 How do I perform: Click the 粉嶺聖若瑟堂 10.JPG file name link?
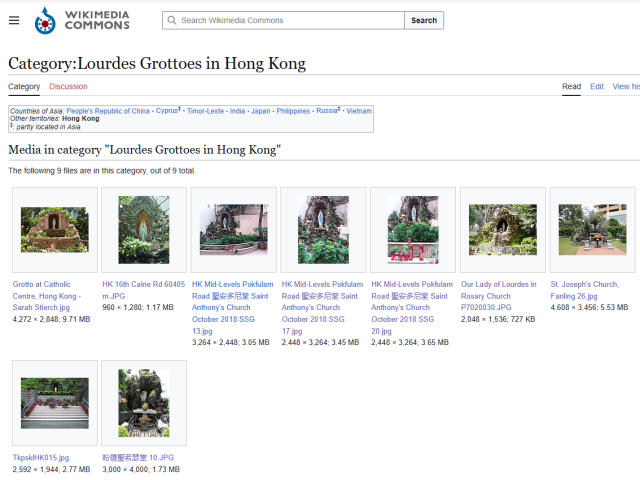coord(138,458)
